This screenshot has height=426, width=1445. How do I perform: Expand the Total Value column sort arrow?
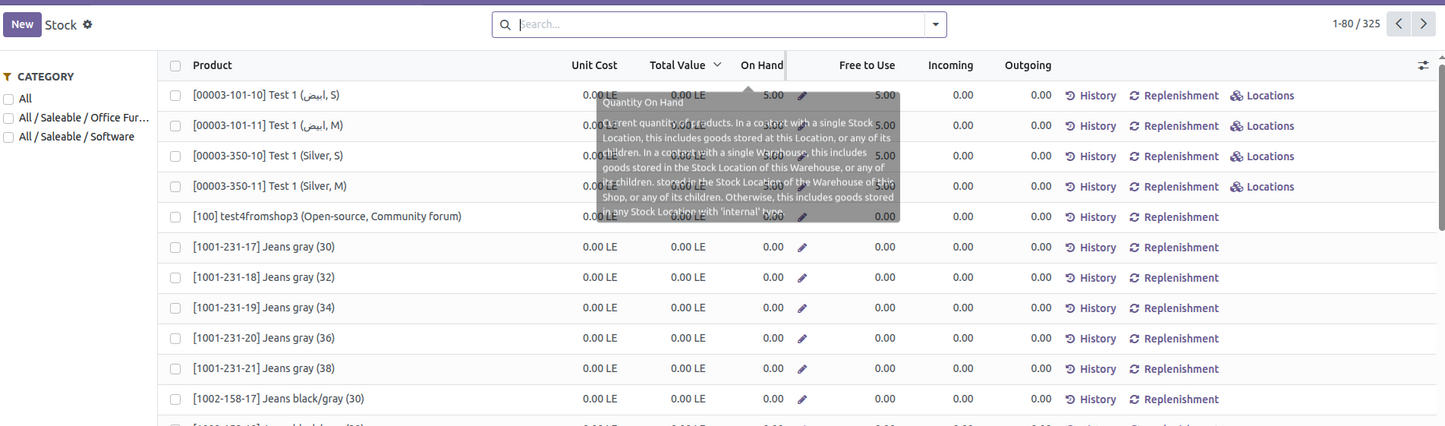tap(717, 65)
